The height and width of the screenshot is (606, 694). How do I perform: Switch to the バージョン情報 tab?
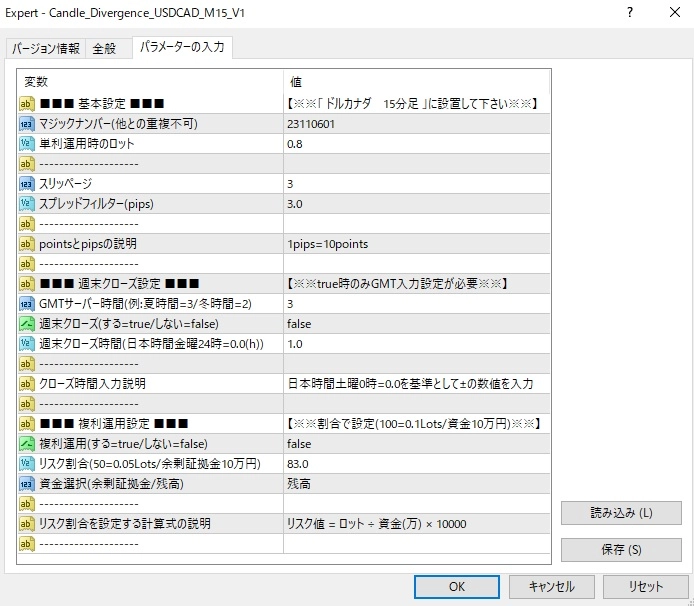point(46,49)
